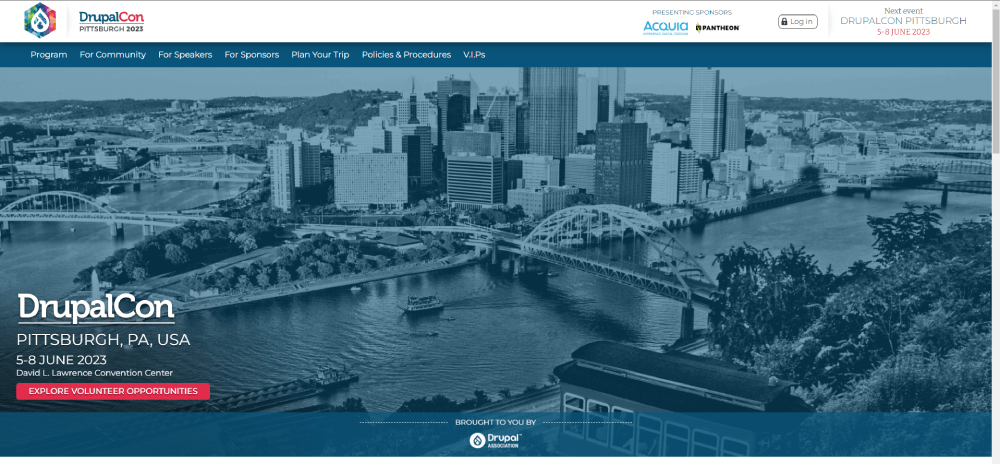Open the DrupalCon Pittsburgh 2023 logo link
The image size is (1000, 464).
click(112, 21)
